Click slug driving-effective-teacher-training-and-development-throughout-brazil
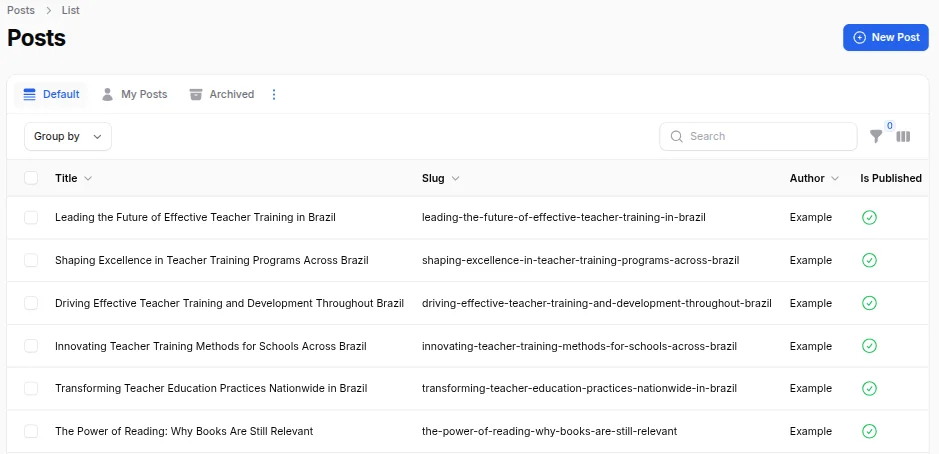The image size is (939, 454). point(596,303)
